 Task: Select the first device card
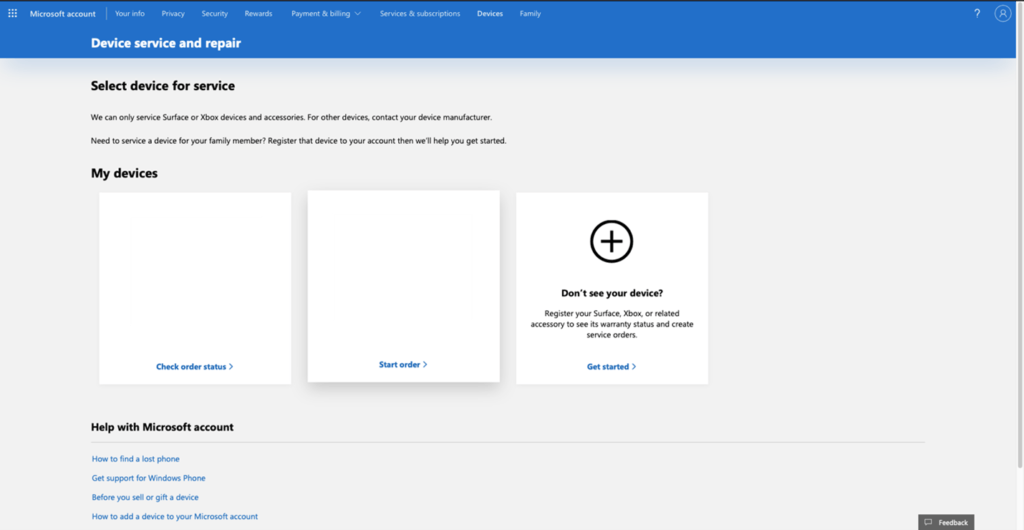click(x=195, y=288)
